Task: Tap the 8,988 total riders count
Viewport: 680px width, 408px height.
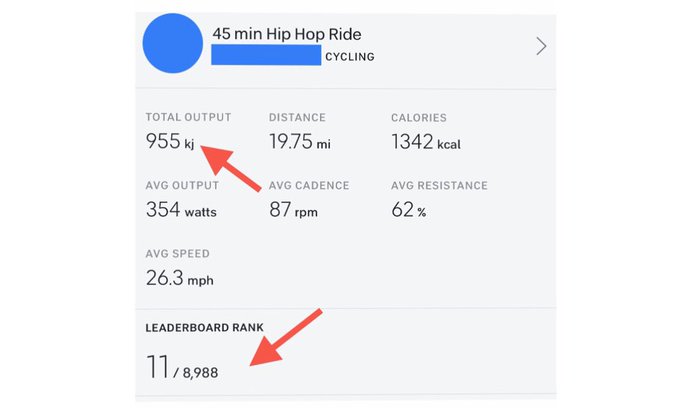Action: coord(200,372)
